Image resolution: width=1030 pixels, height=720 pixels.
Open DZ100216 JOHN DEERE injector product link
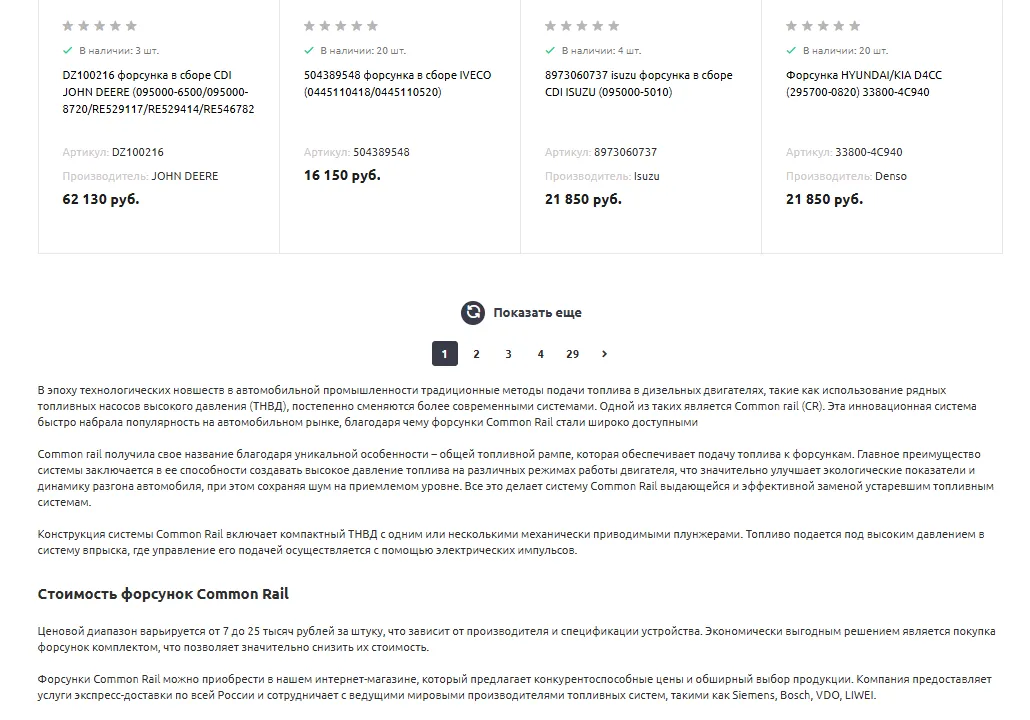158,92
